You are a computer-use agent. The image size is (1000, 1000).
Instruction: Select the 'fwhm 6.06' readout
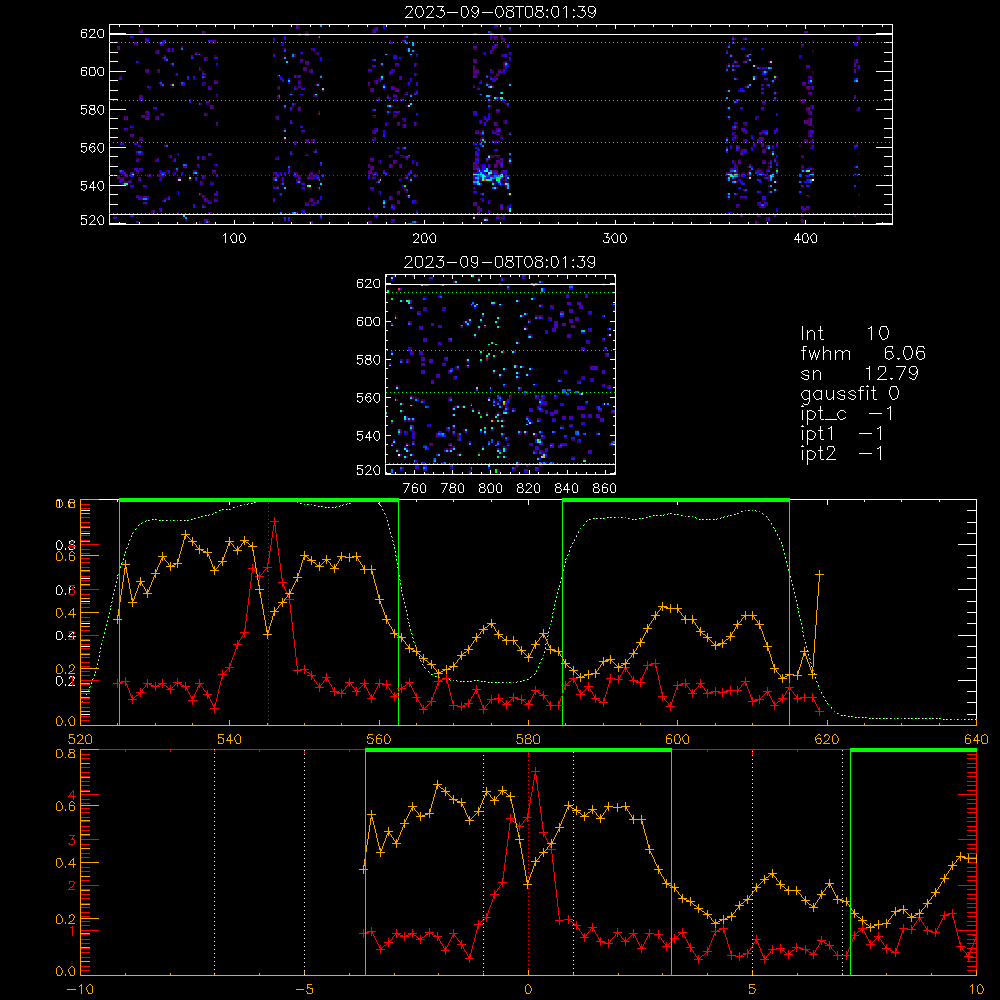click(x=863, y=353)
